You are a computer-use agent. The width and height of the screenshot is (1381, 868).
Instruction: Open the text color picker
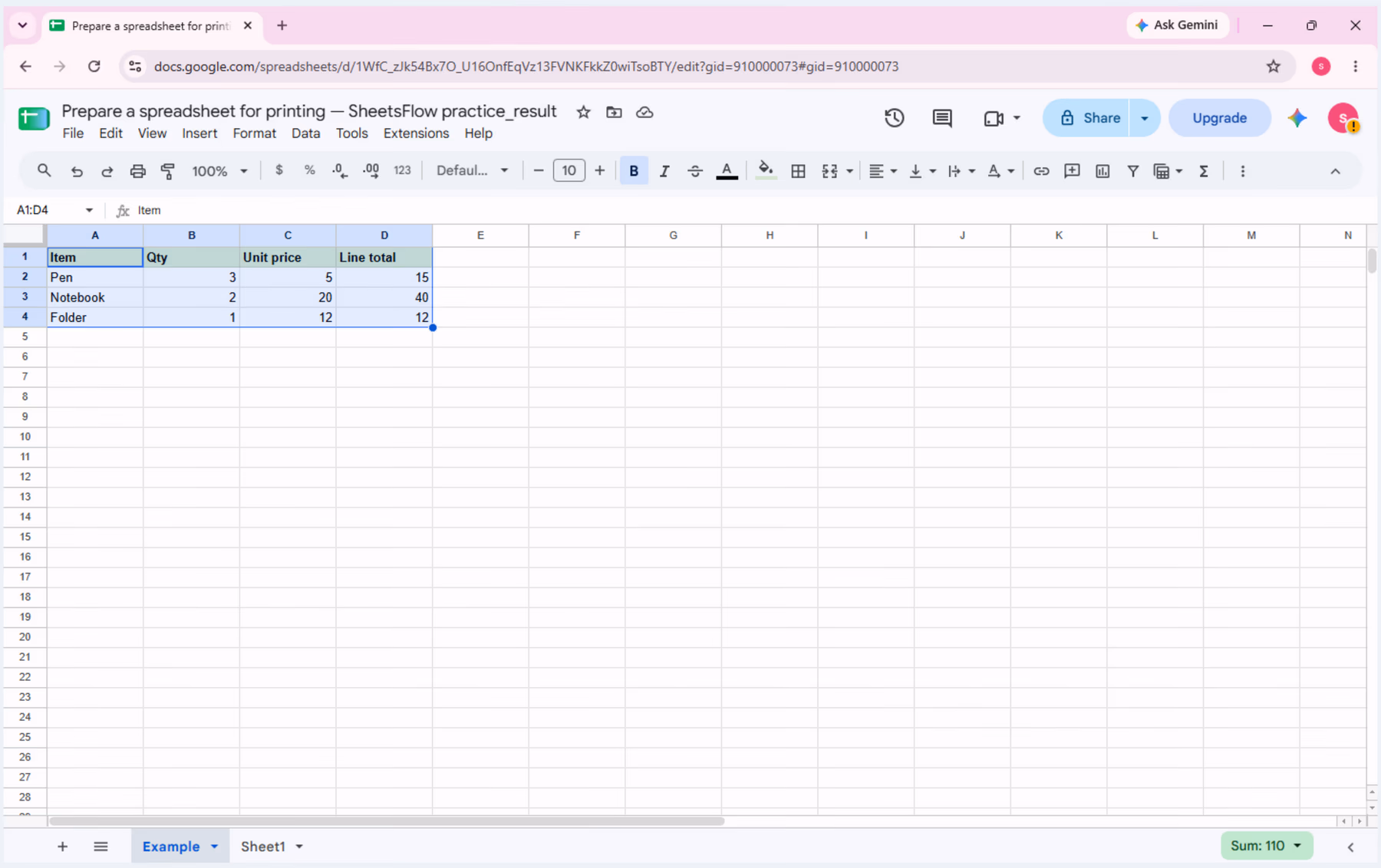pos(727,171)
